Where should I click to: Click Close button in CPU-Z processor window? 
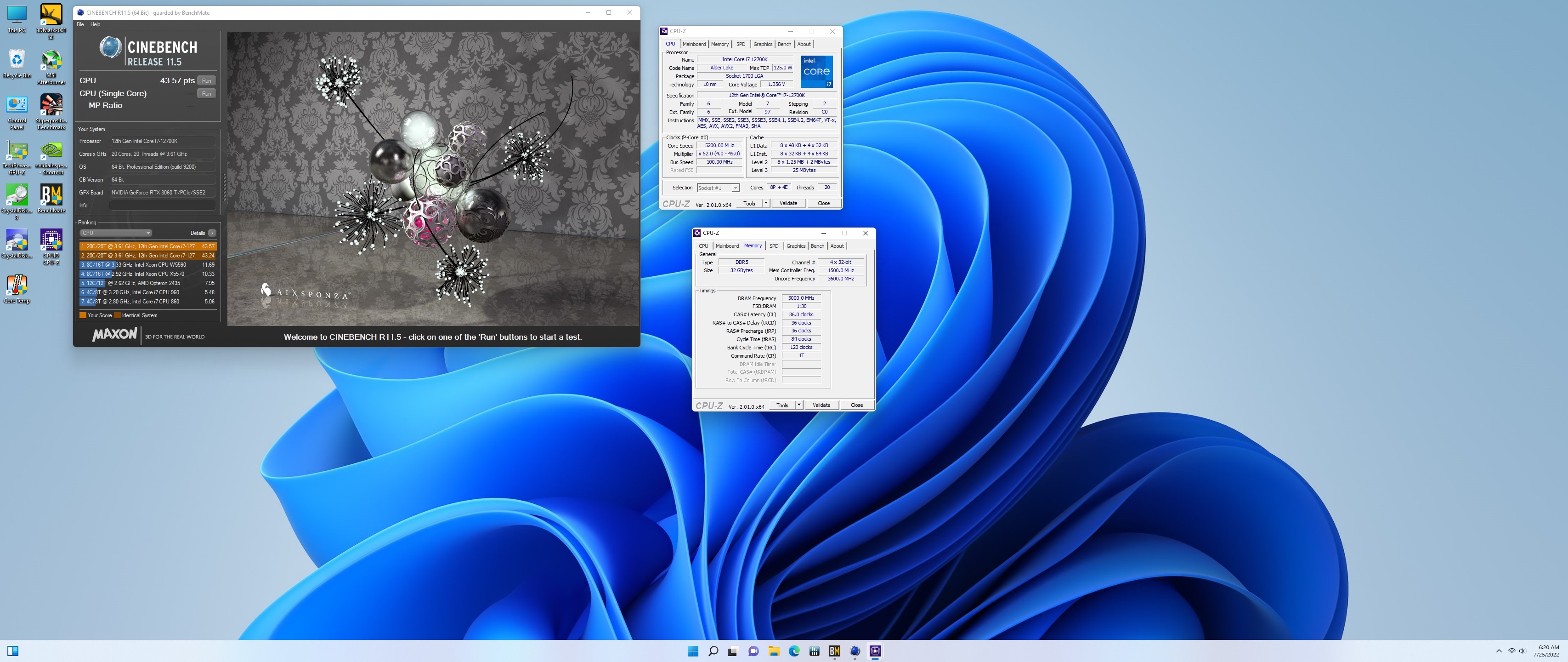click(824, 203)
